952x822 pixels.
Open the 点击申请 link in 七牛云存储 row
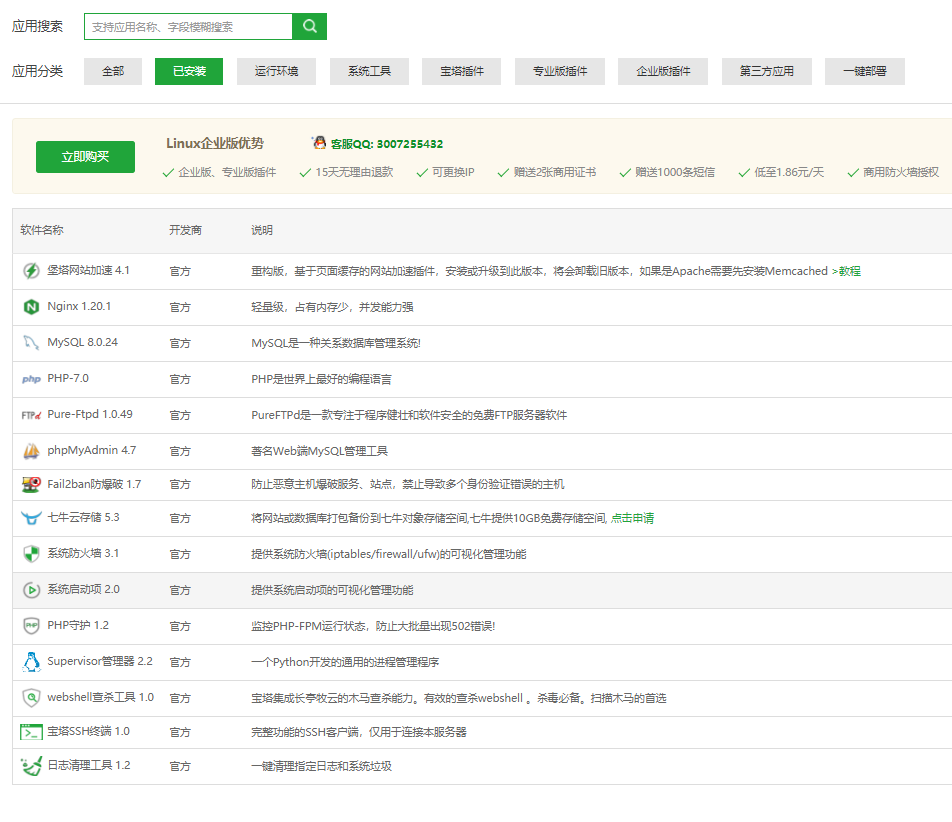point(633,518)
